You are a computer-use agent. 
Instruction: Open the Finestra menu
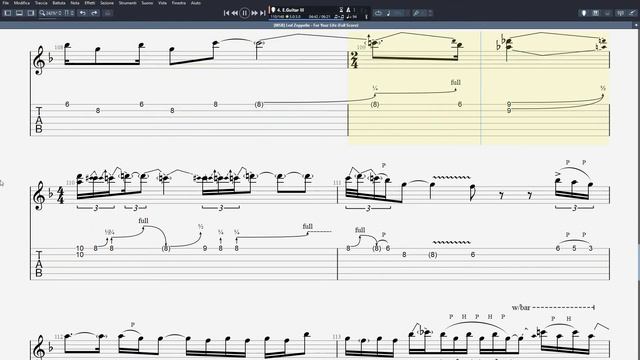tap(179, 3)
